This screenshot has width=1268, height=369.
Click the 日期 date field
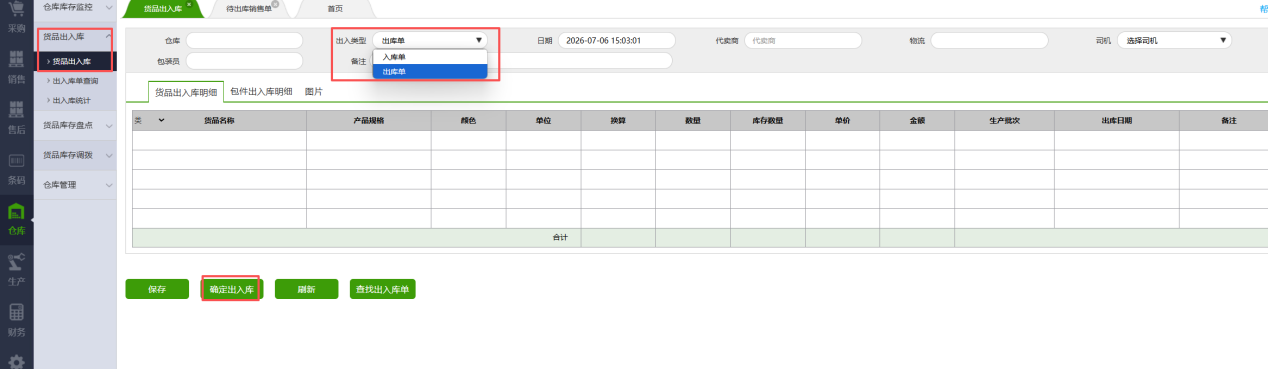[617, 40]
